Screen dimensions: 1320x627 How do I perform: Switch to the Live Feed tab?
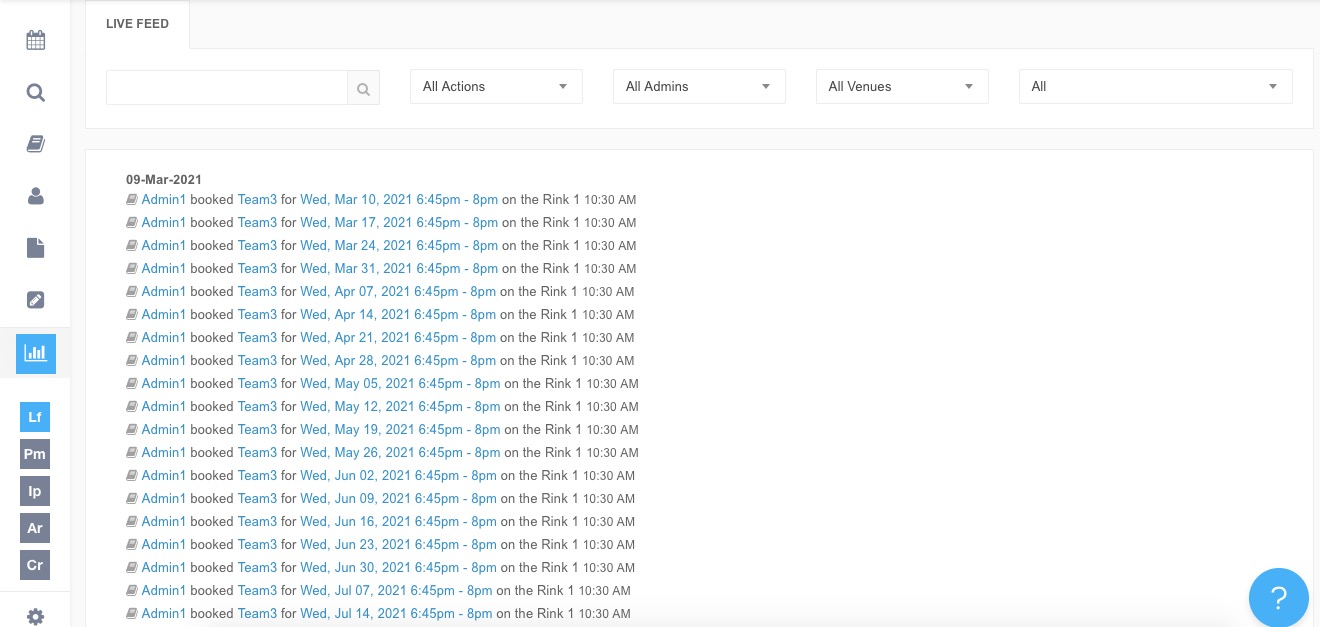137,24
